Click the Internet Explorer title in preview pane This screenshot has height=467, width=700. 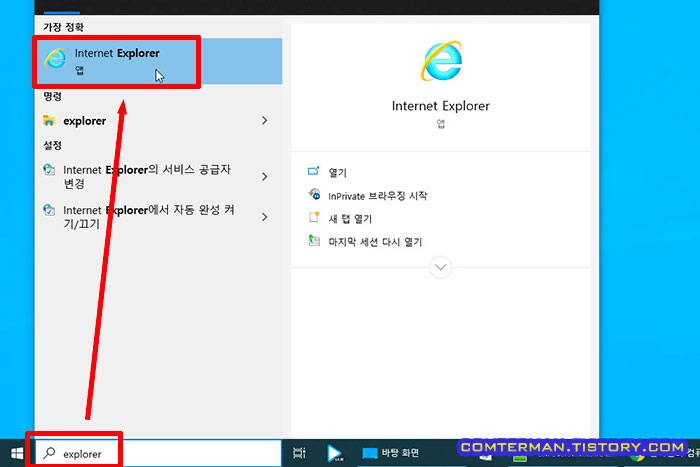pos(441,106)
